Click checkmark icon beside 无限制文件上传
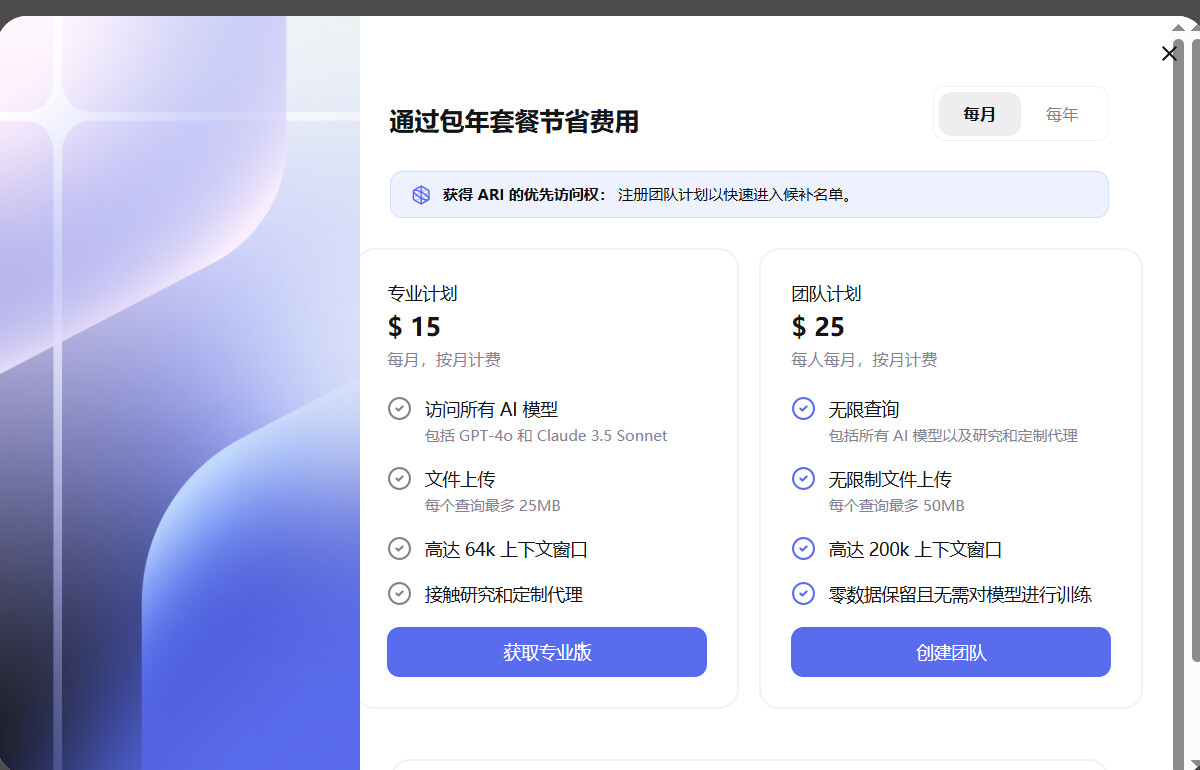 coord(803,479)
